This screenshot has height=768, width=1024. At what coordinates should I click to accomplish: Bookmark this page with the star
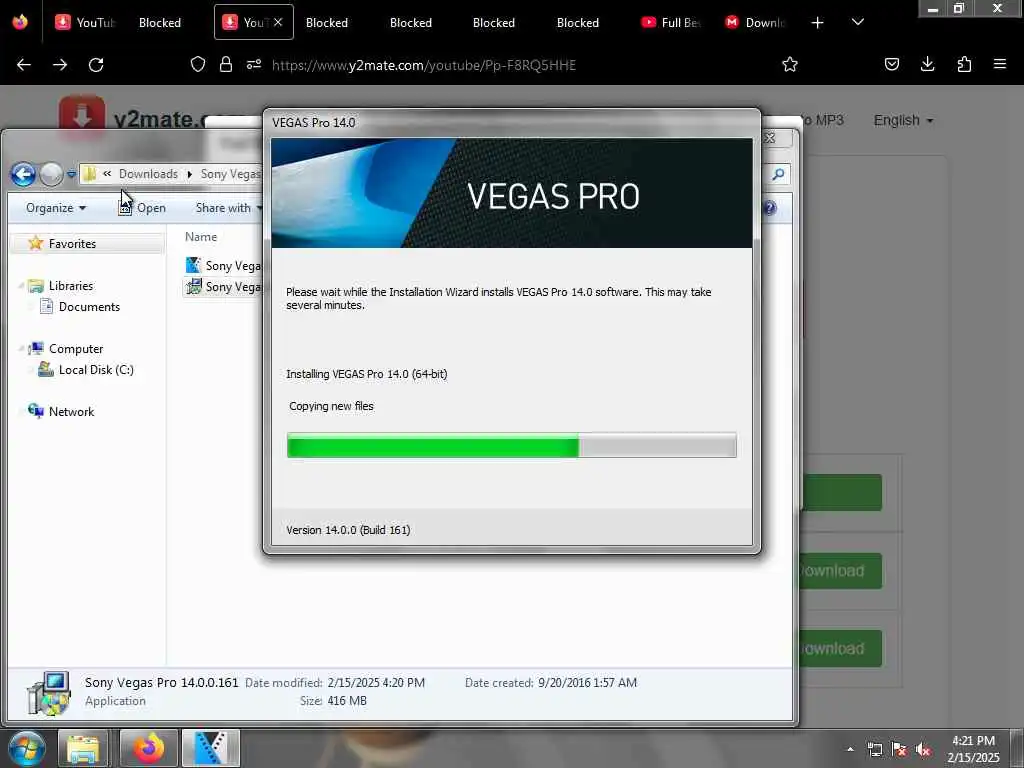(790, 64)
